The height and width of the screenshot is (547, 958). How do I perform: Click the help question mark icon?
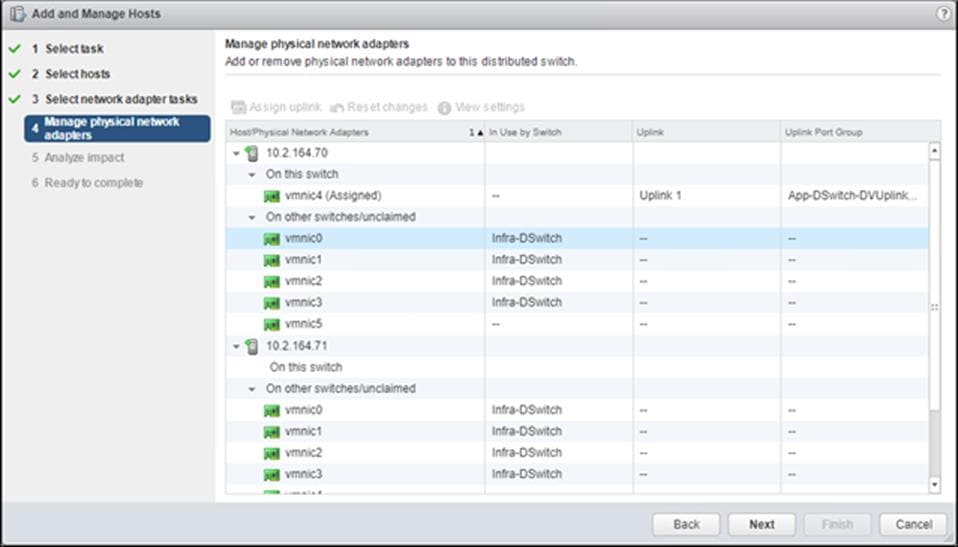[x=943, y=14]
